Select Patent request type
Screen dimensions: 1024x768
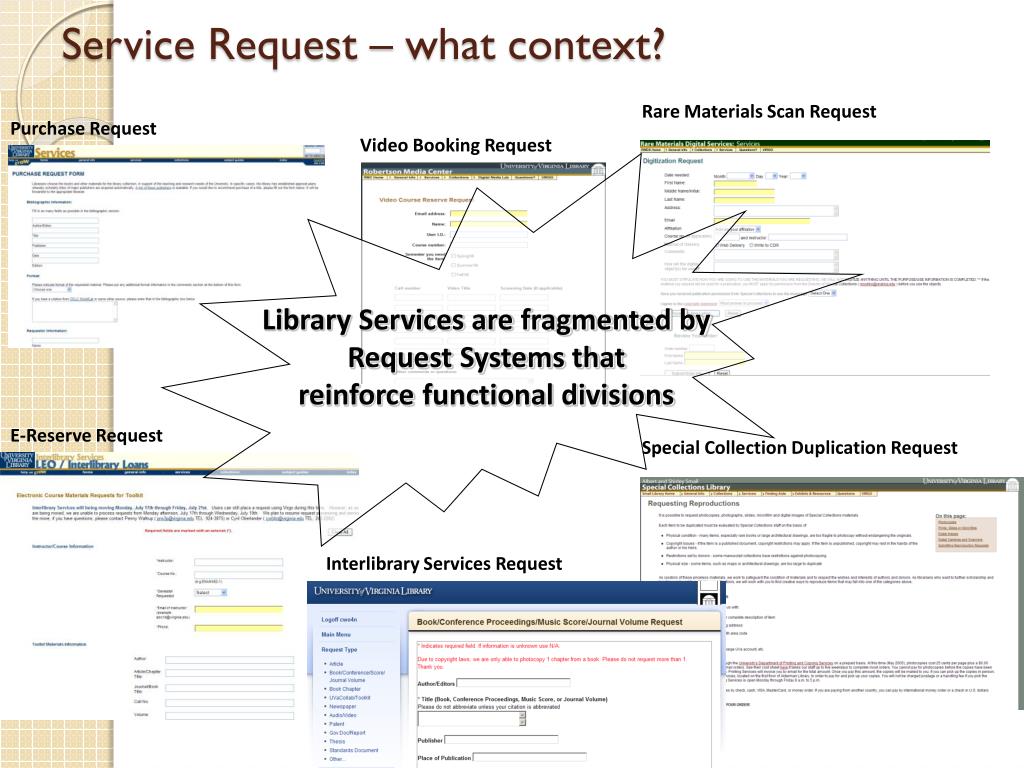pyautogui.click(x=337, y=724)
